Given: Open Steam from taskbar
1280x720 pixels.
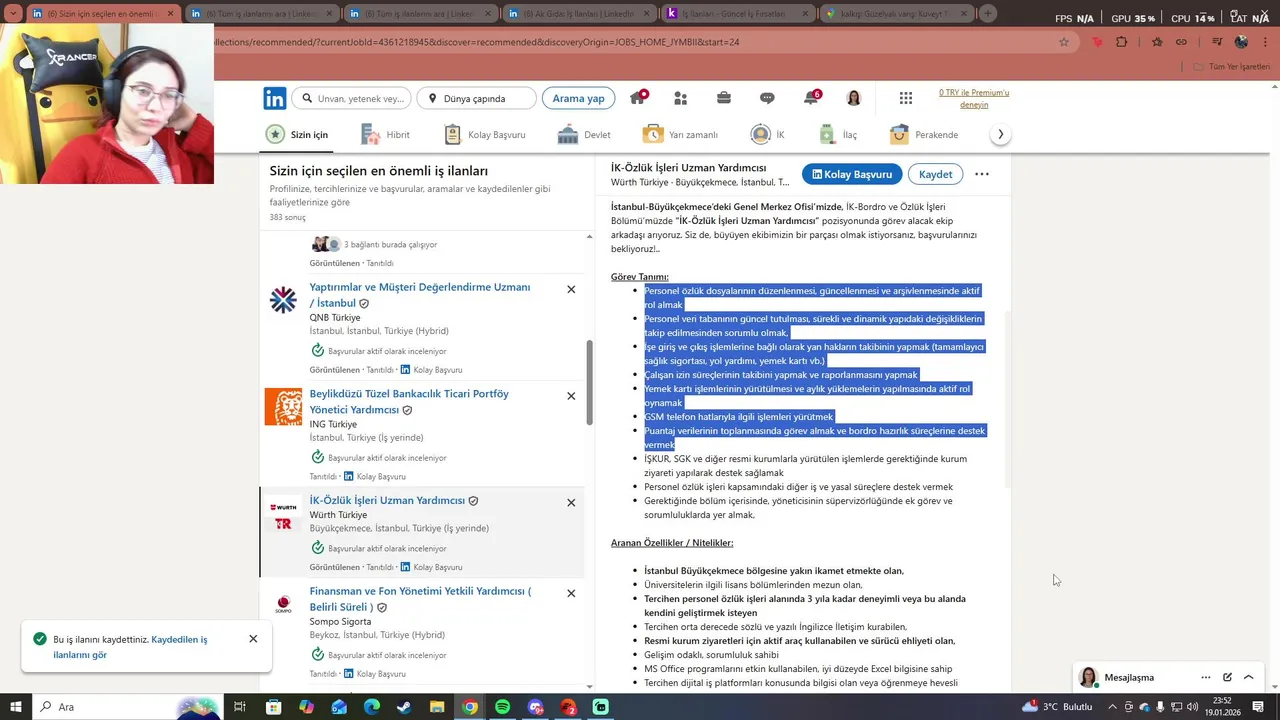Looking at the screenshot, I should (x=404, y=707).
